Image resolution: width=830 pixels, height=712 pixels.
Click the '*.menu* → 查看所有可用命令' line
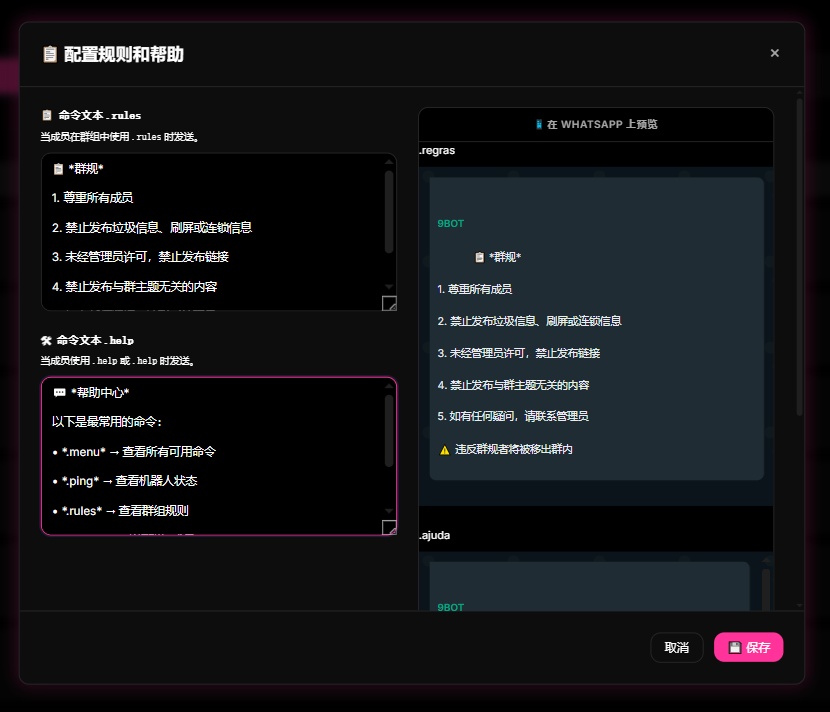(x=134, y=452)
